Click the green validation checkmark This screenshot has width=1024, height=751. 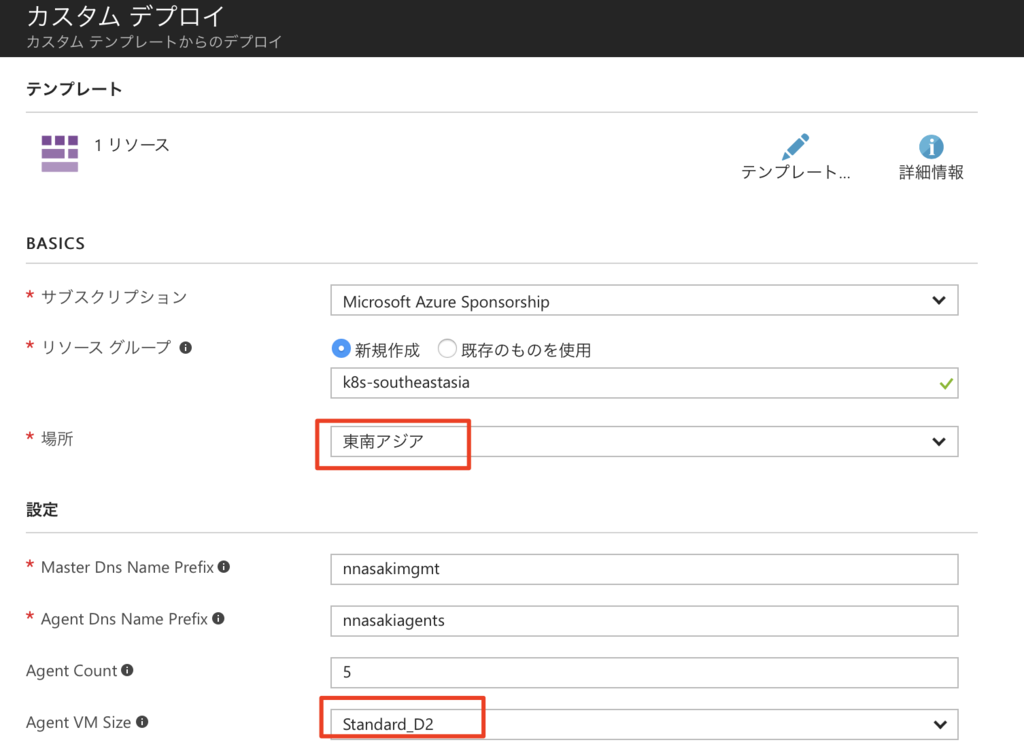point(947,383)
